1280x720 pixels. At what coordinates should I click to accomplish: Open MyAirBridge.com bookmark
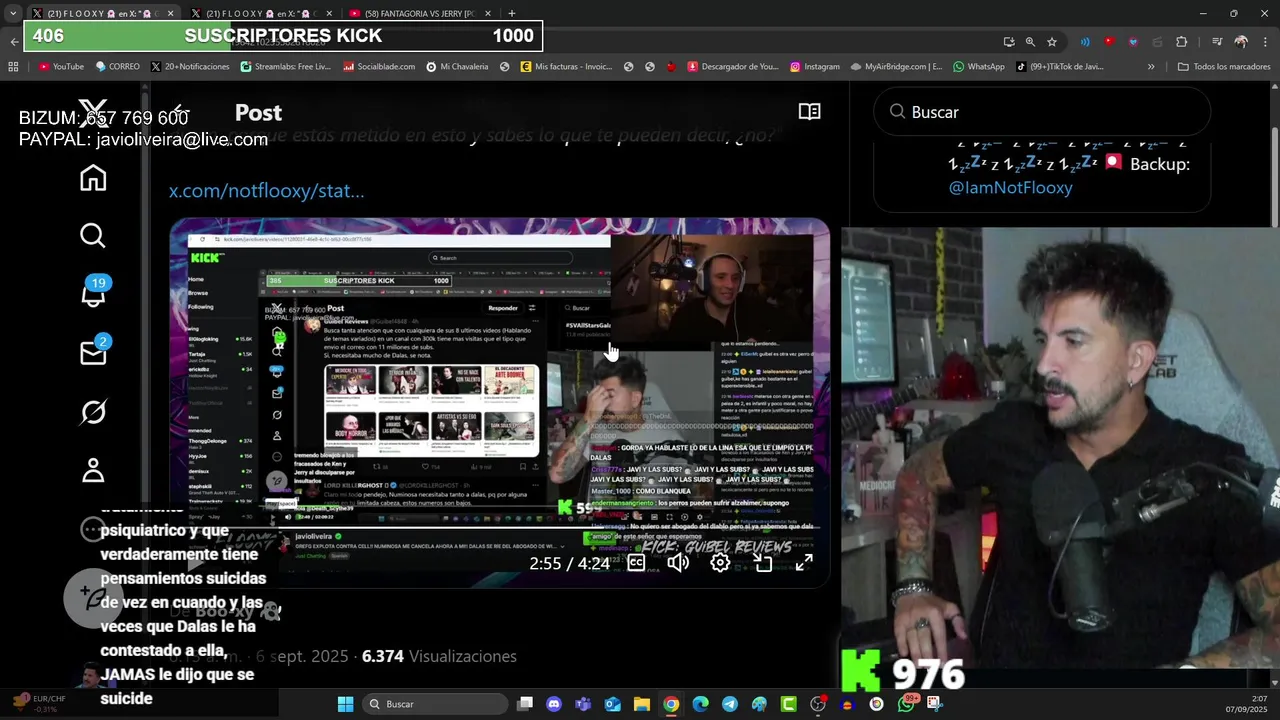tap(896, 67)
